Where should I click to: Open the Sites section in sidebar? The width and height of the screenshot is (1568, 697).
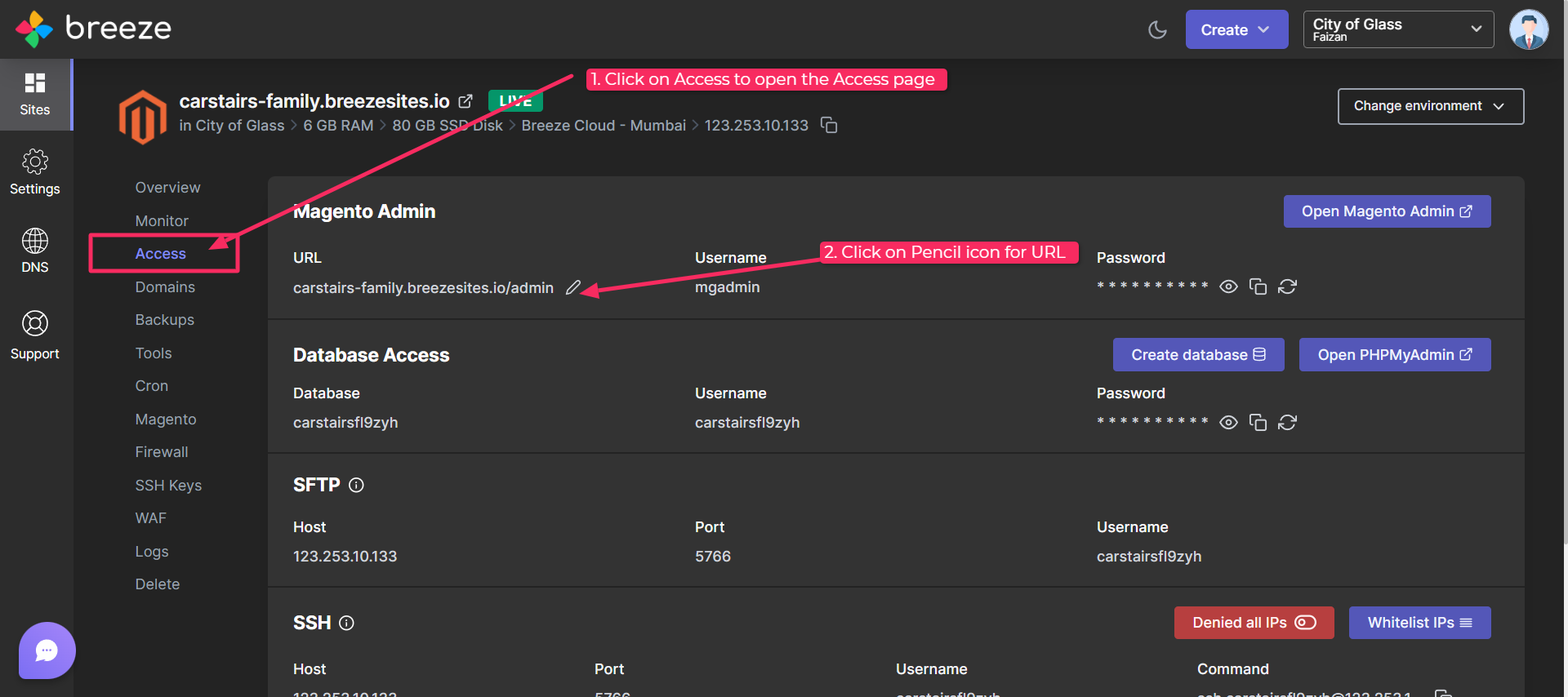(35, 95)
